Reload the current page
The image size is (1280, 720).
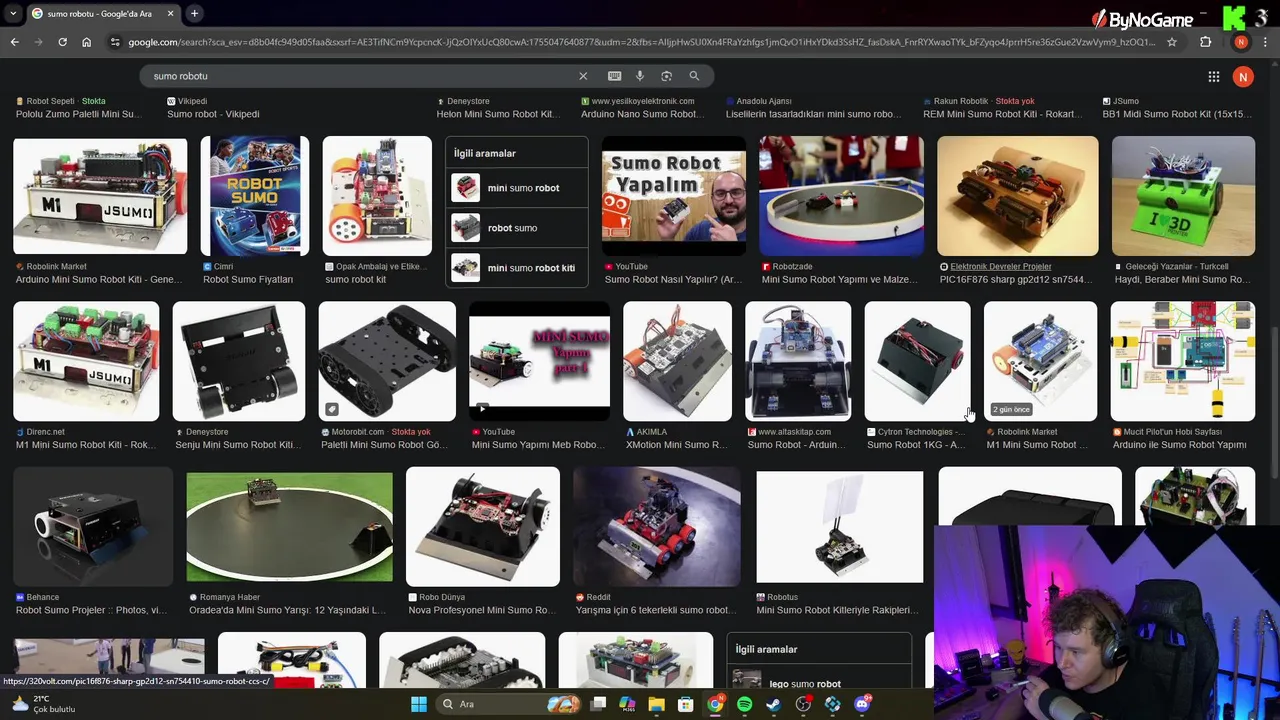(x=62, y=42)
